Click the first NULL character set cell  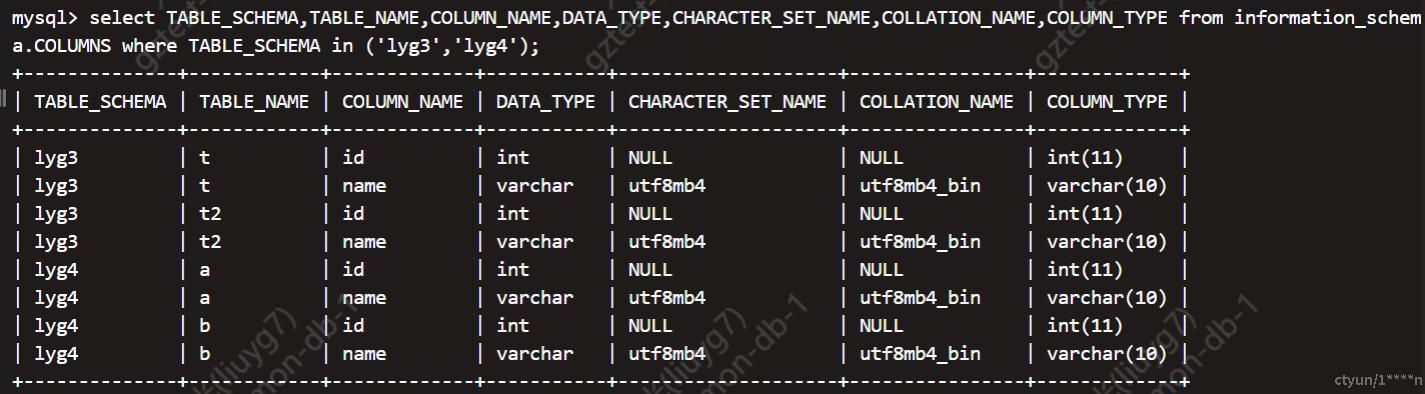tap(650, 158)
